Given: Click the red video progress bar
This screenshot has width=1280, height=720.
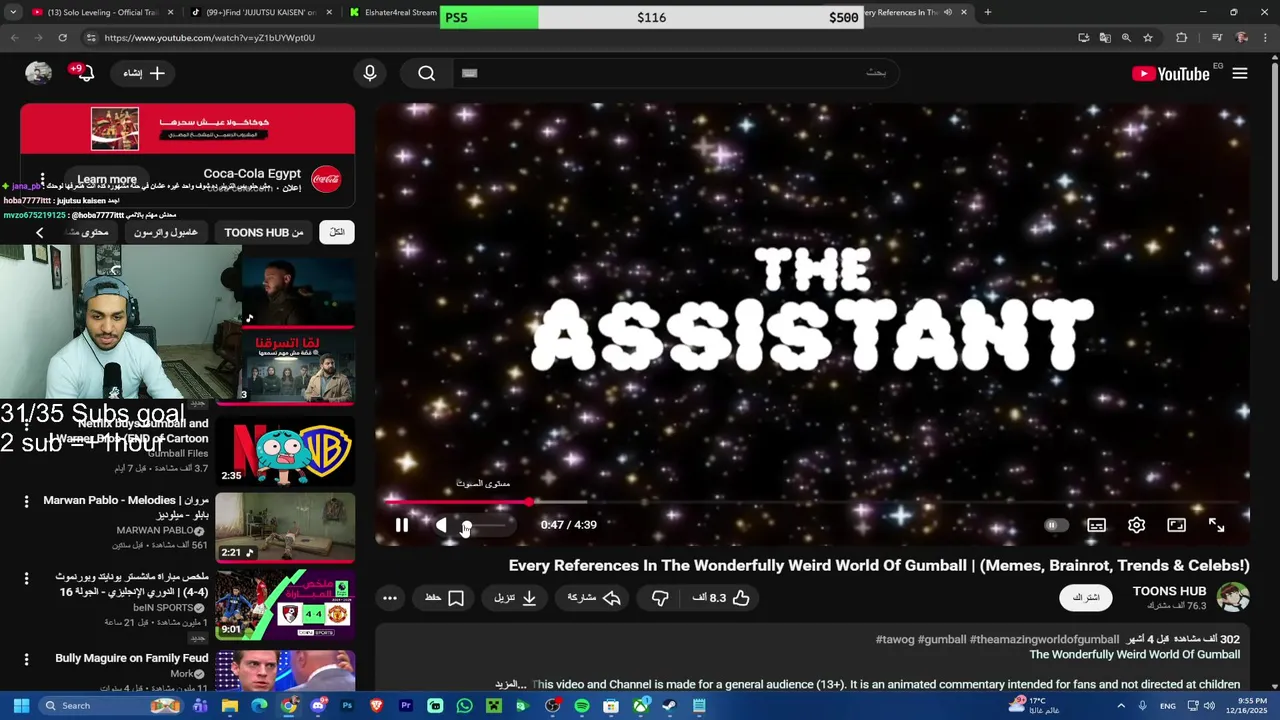Looking at the screenshot, I should [812, 502].
